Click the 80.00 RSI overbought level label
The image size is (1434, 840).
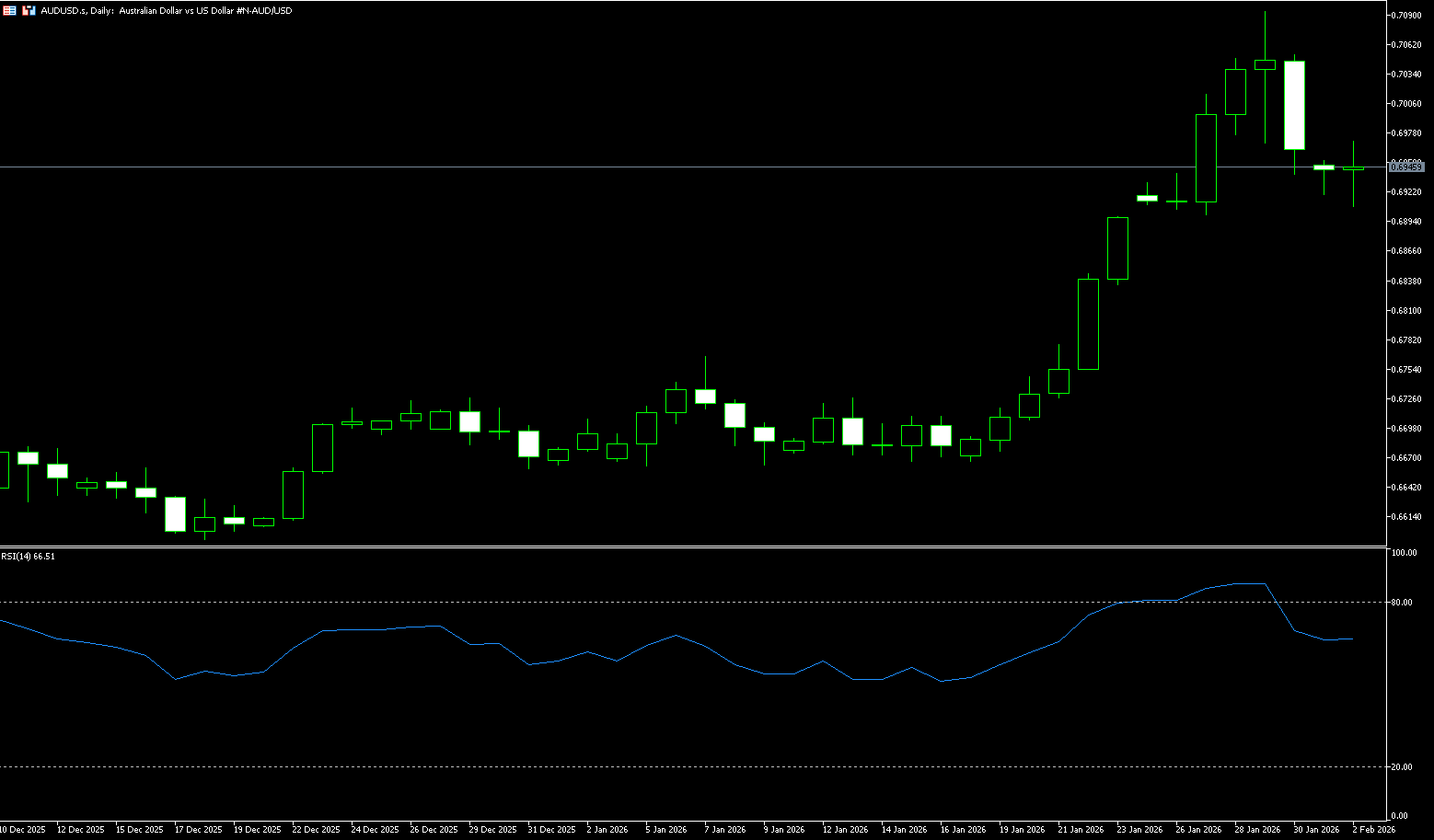pyautogui.click(x=1403, y=603)
